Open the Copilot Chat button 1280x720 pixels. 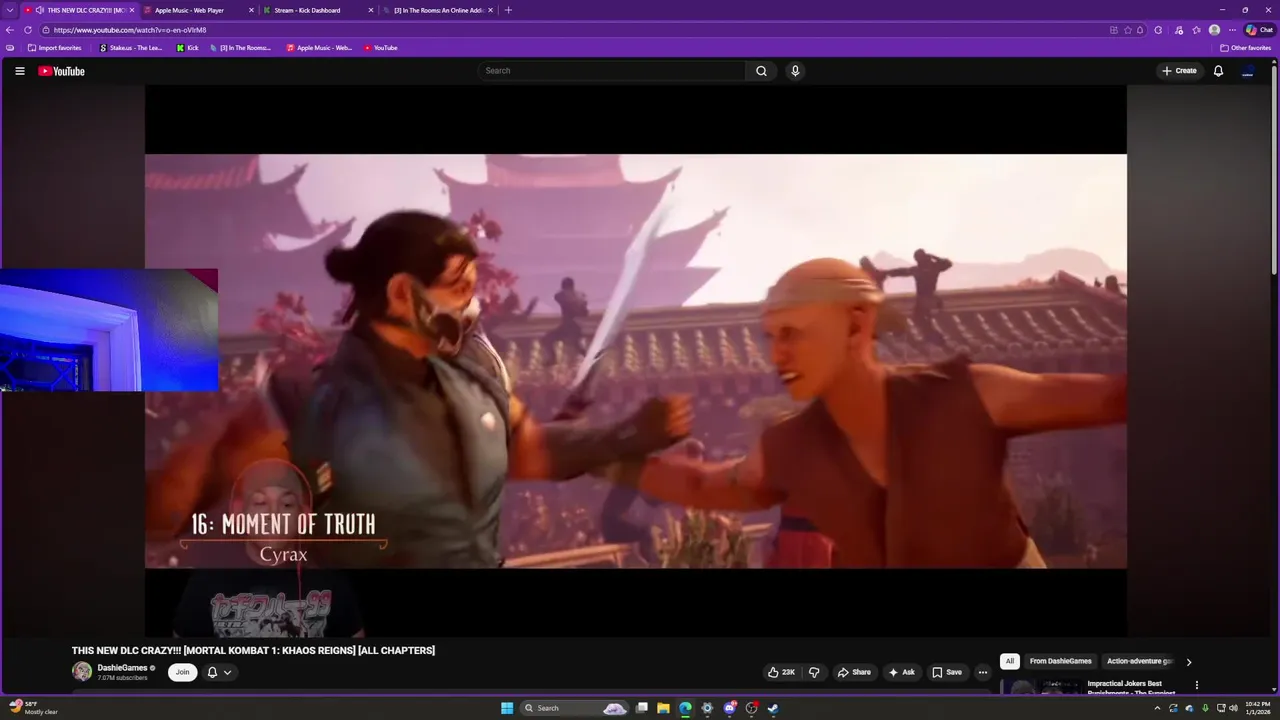pyautogui.click(x=1259, y=30)
